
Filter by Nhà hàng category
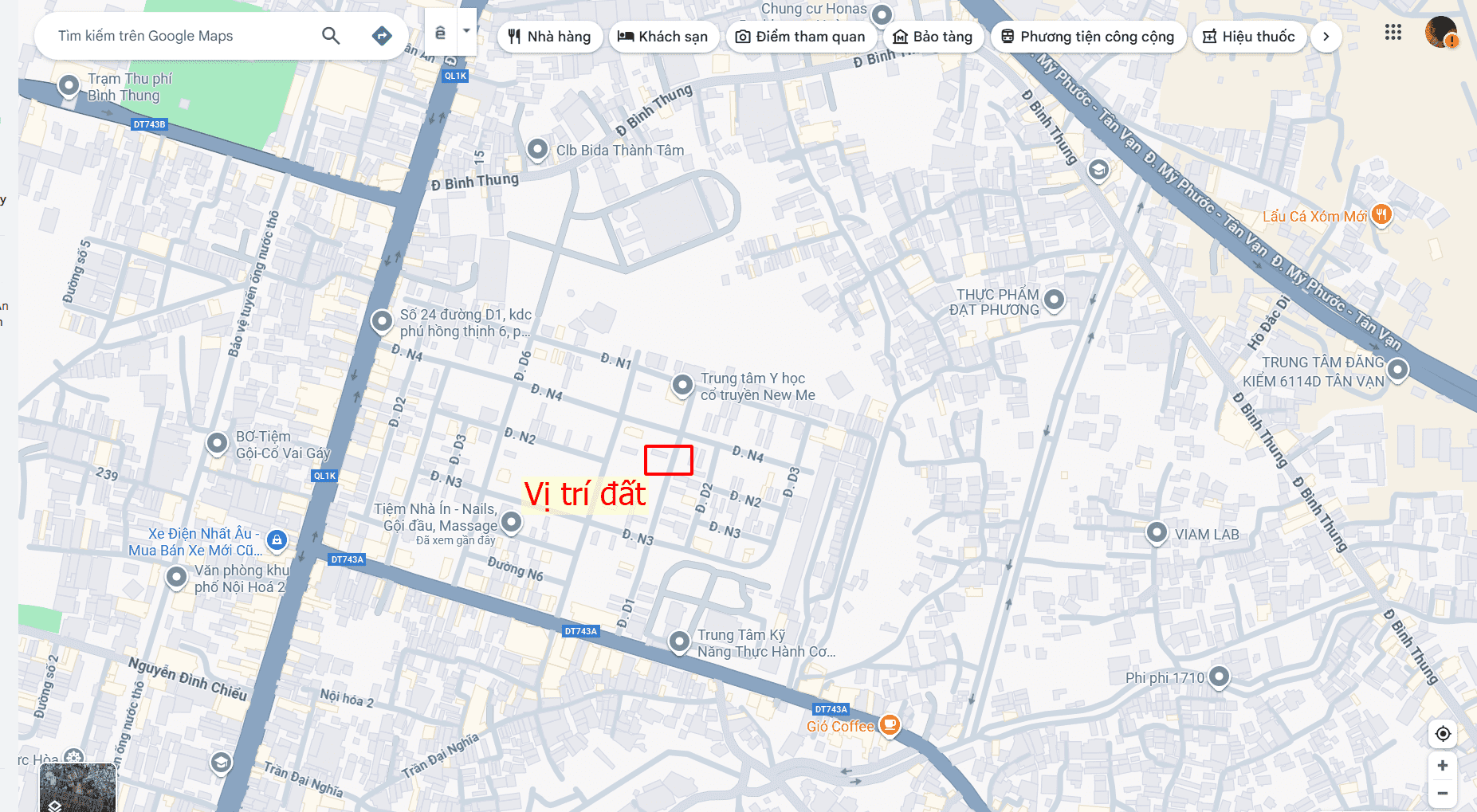pos(550,37)
